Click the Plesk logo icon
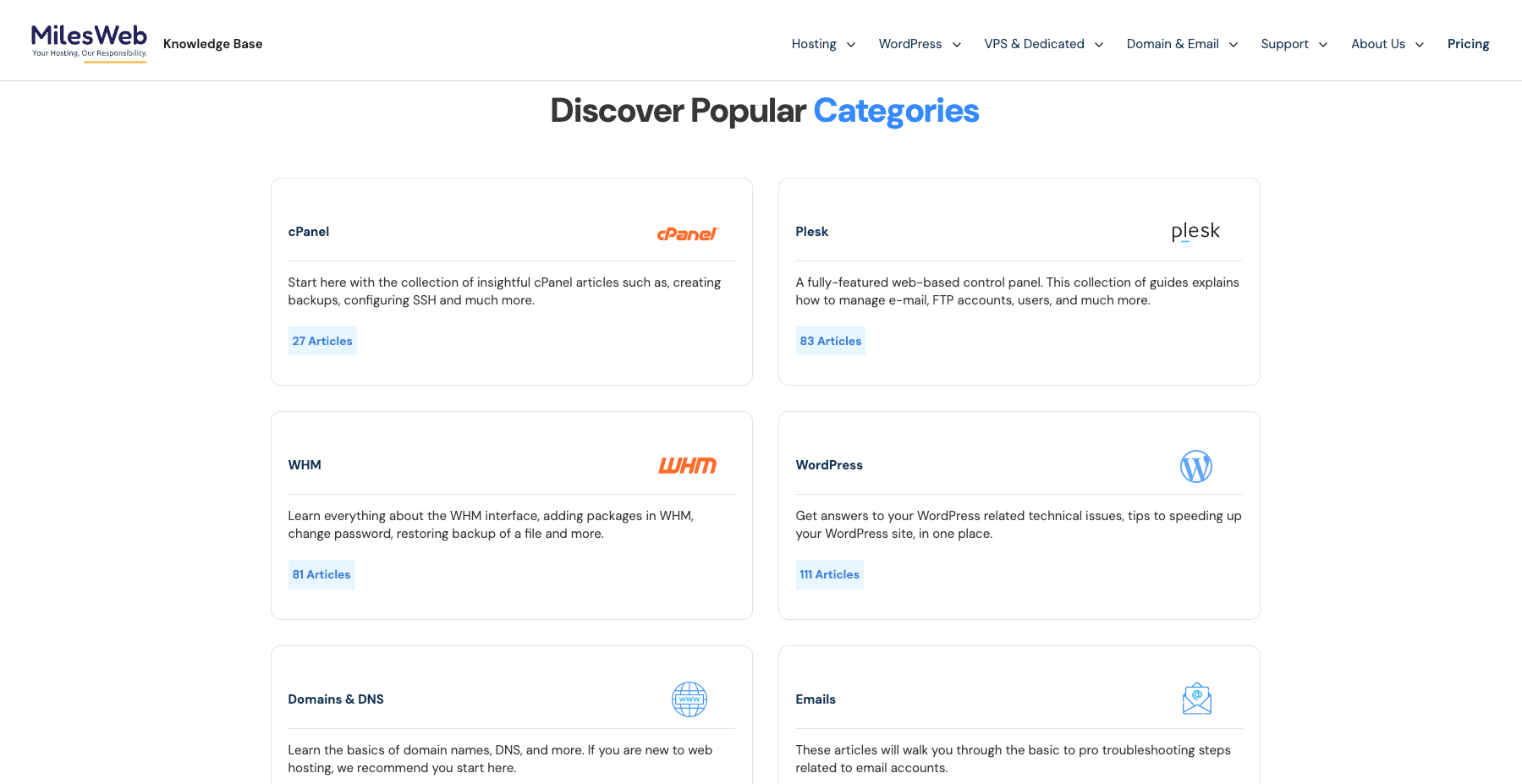The height and width of the screenshot is (784, 1522). (x=1195, y=231)
